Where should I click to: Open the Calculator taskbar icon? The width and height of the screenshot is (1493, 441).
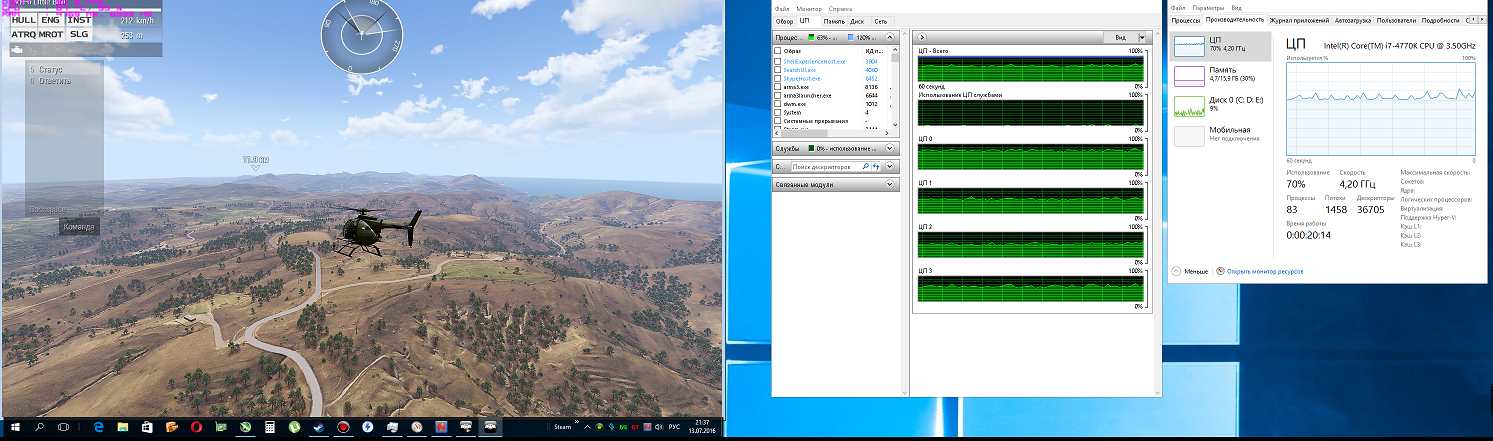tap(270, 428)
